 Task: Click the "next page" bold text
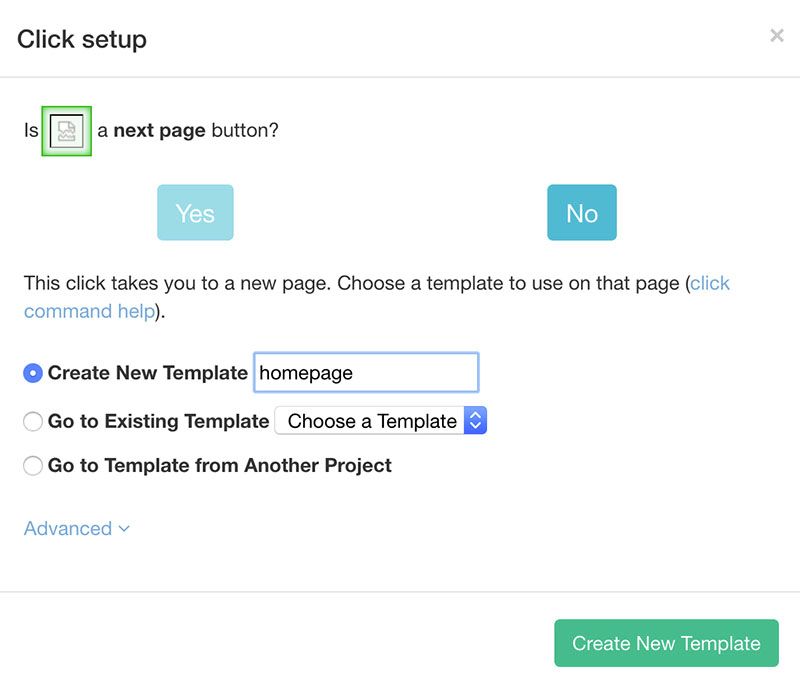(159, 131)
